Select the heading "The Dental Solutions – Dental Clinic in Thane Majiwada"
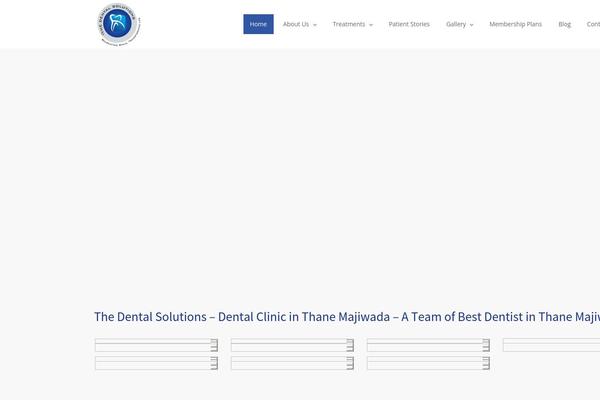Image resolution: width=600 pixels, height=400 pixels. coord(347,317)
